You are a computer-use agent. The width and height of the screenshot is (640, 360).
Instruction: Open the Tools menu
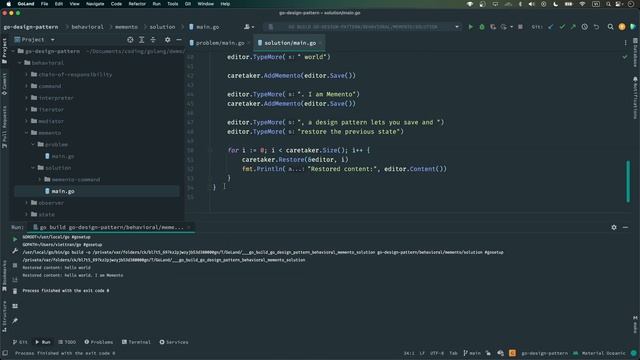(173, 4)
